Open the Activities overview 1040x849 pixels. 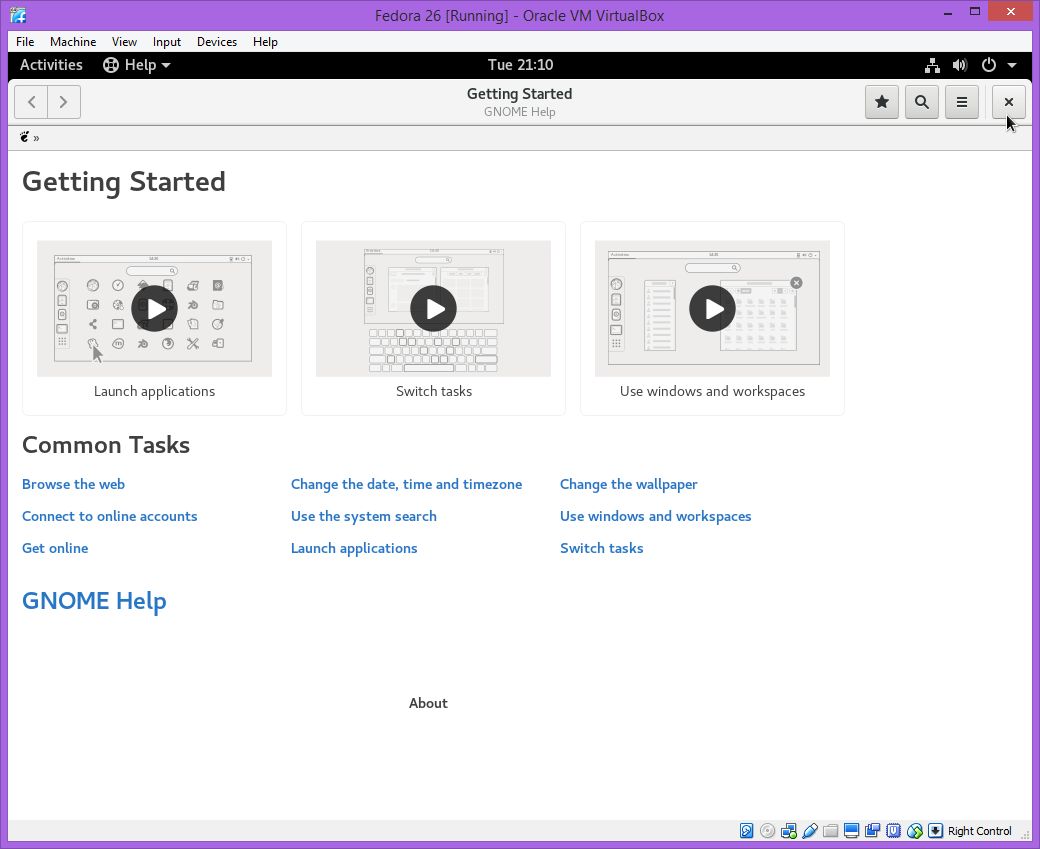[51, 65]
